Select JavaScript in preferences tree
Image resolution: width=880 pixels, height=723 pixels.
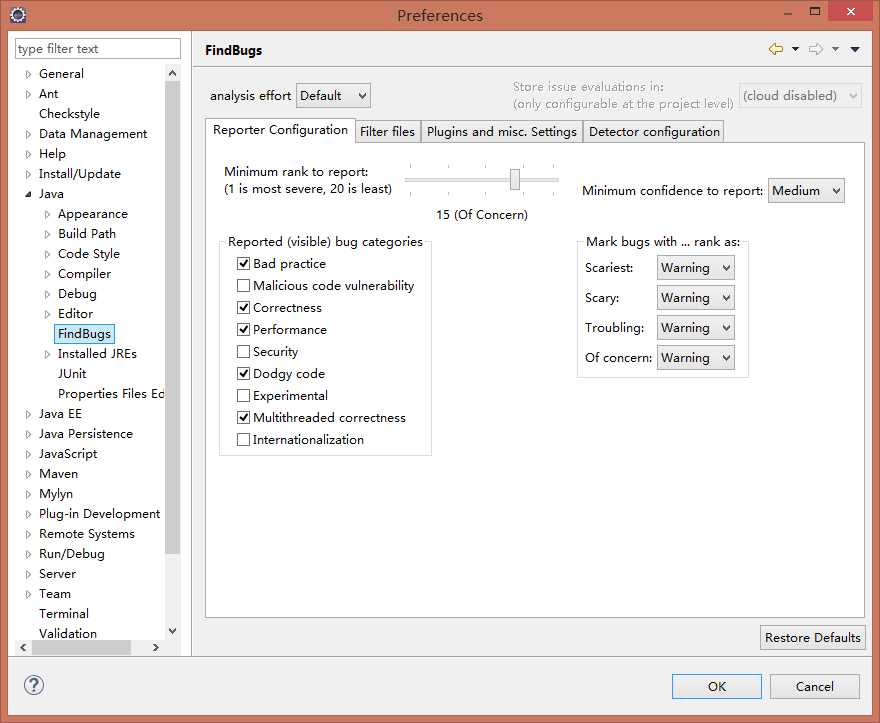point(68,454)
